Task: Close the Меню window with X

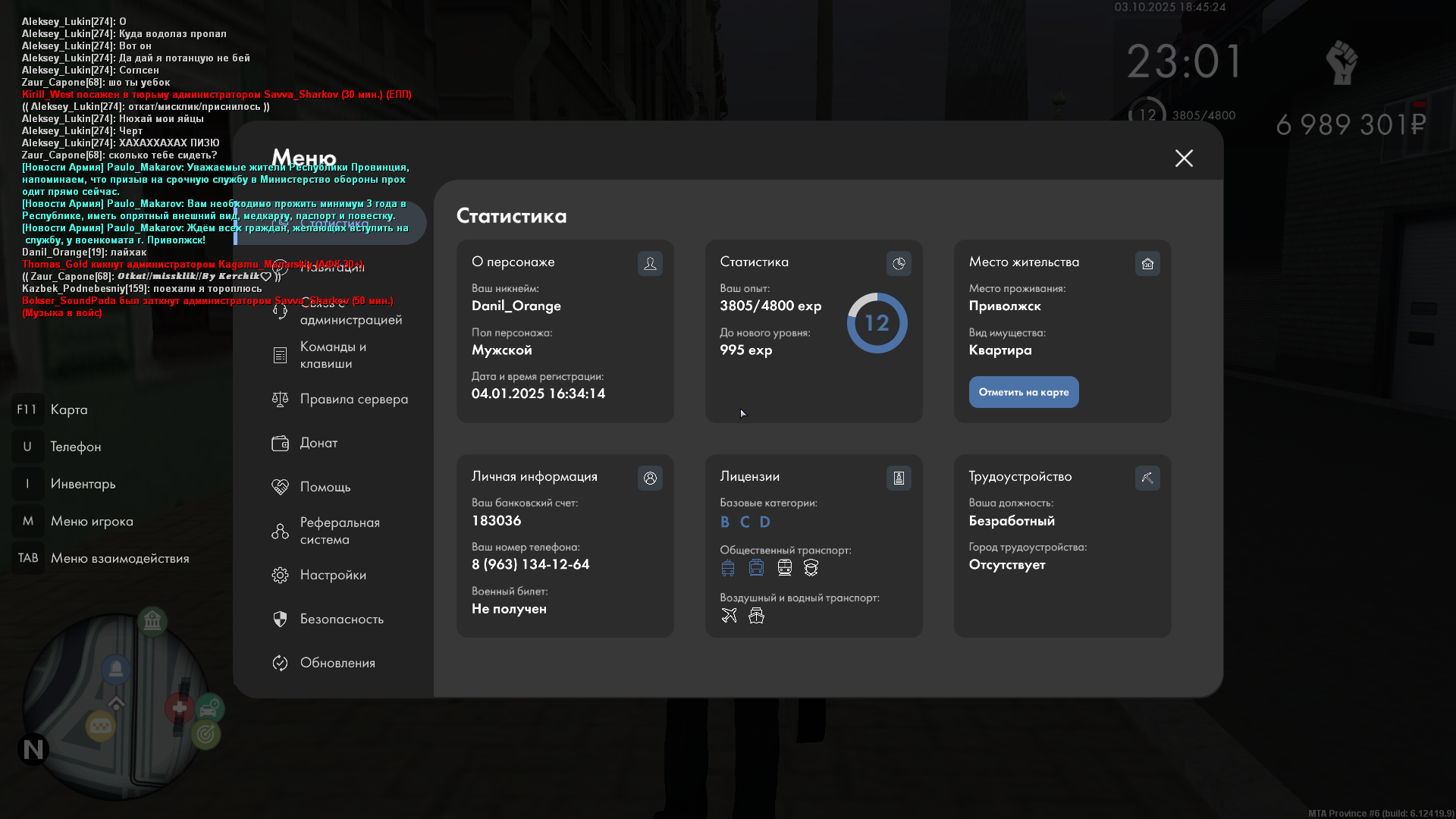Action: 1184,158
